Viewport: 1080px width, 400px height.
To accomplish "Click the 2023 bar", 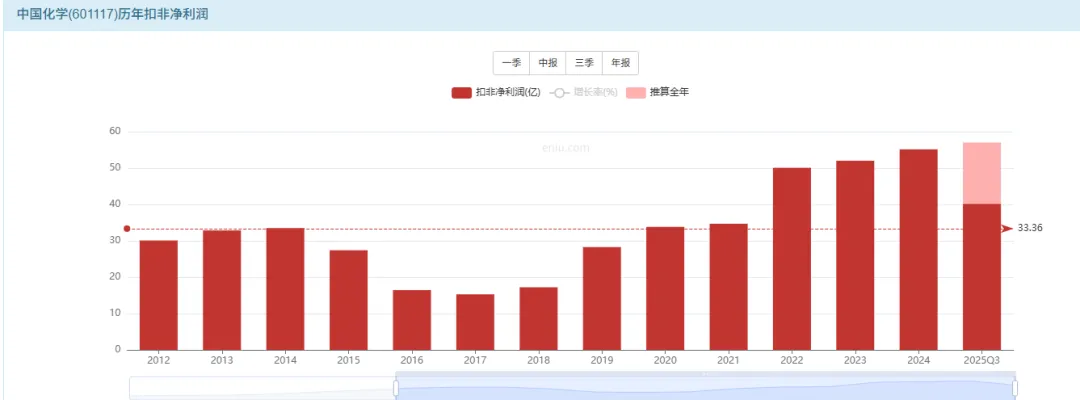I will click(855, 255).
